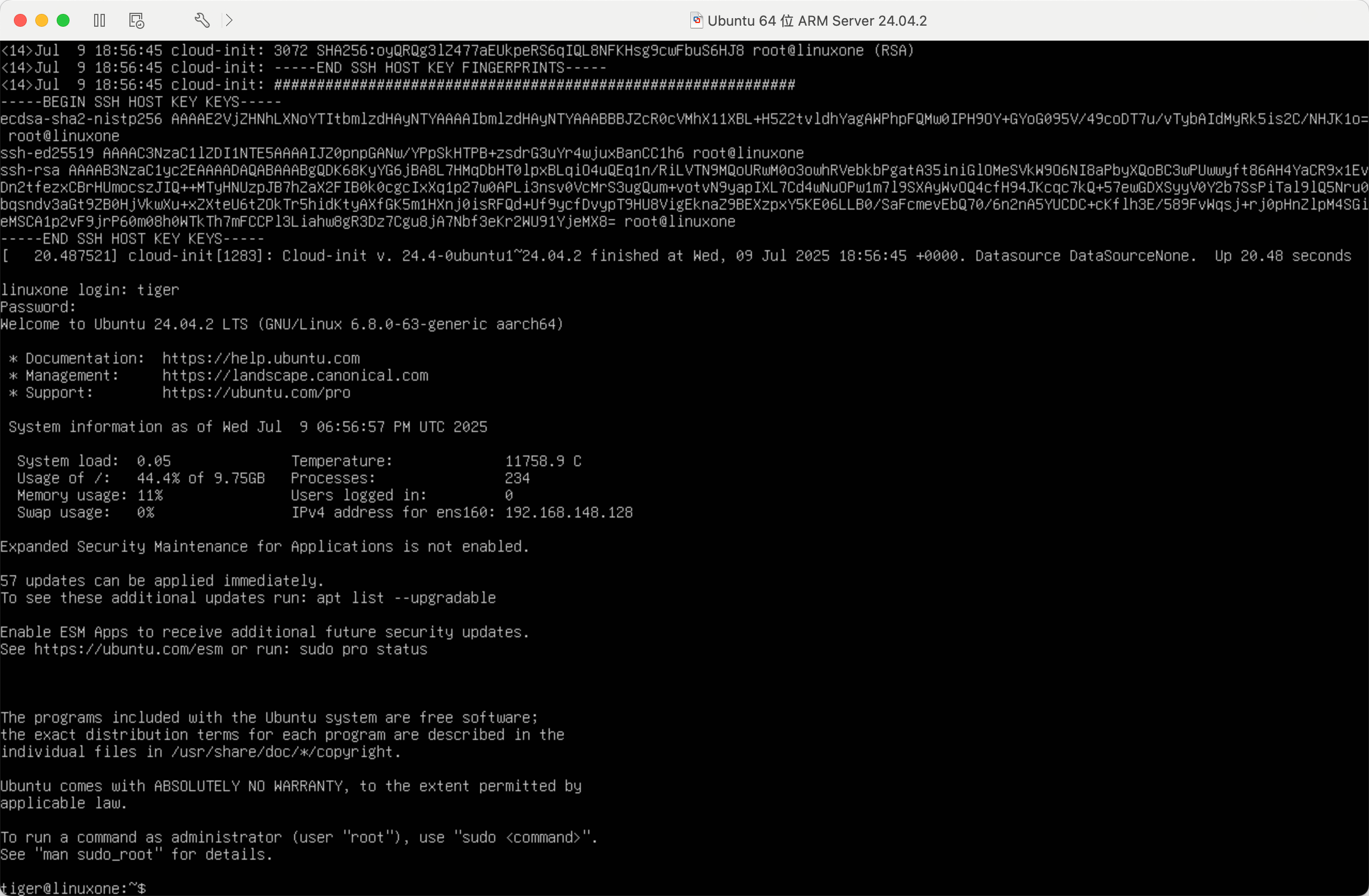Screen dimensions: 1369x896
Task: Click https://landscape.canonical.com URL text
Action: click(295, 375)
